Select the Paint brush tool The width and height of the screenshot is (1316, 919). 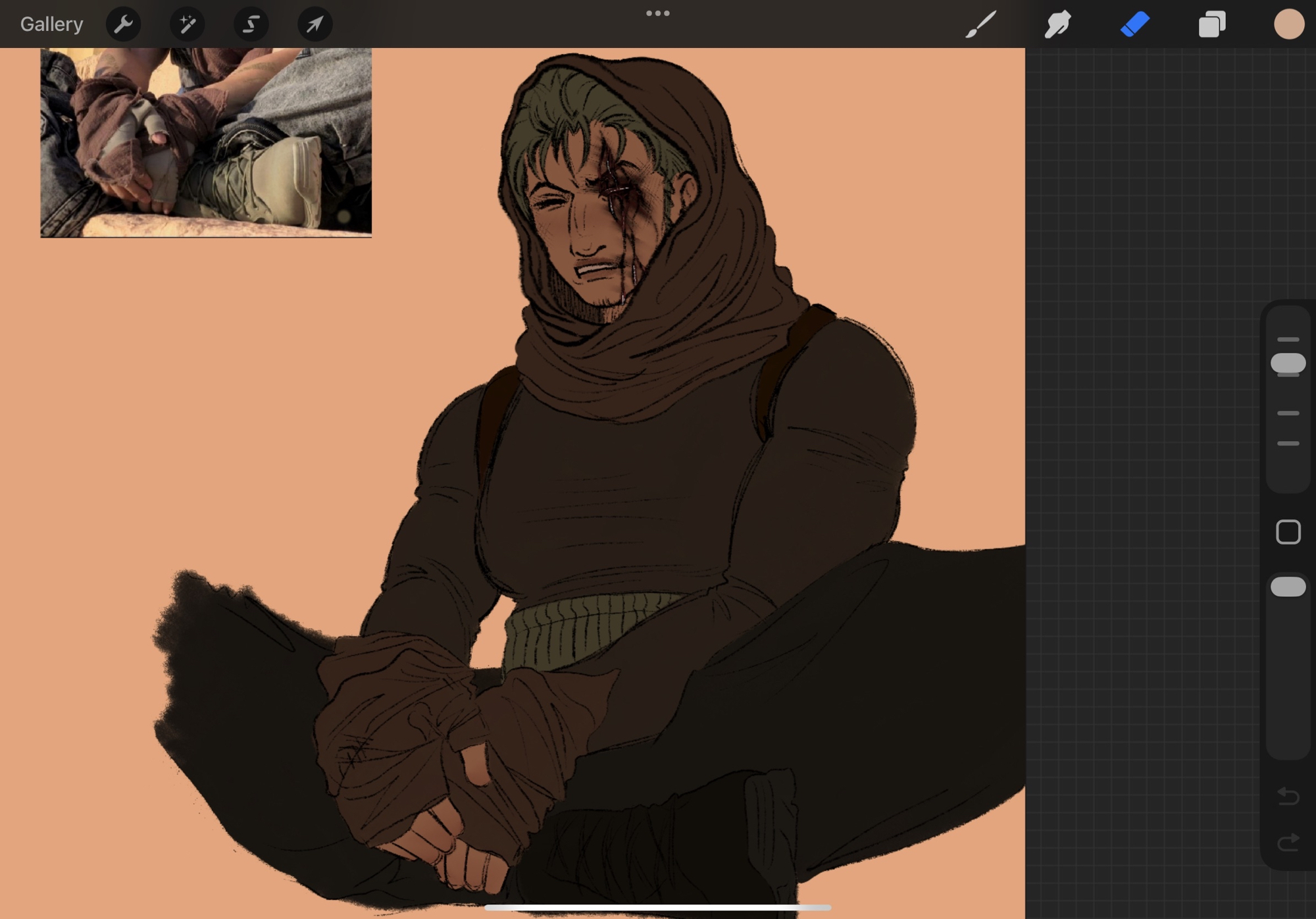coord(980,24)
